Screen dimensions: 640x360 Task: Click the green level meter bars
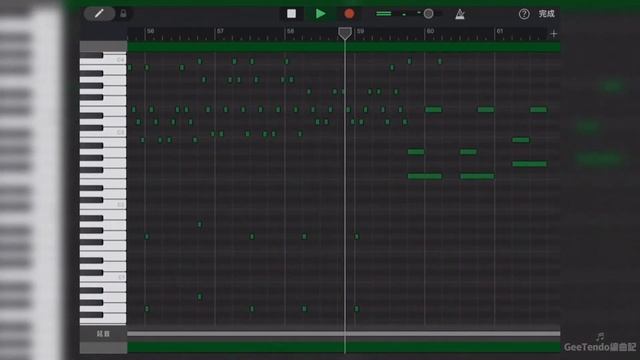(384, 14)
